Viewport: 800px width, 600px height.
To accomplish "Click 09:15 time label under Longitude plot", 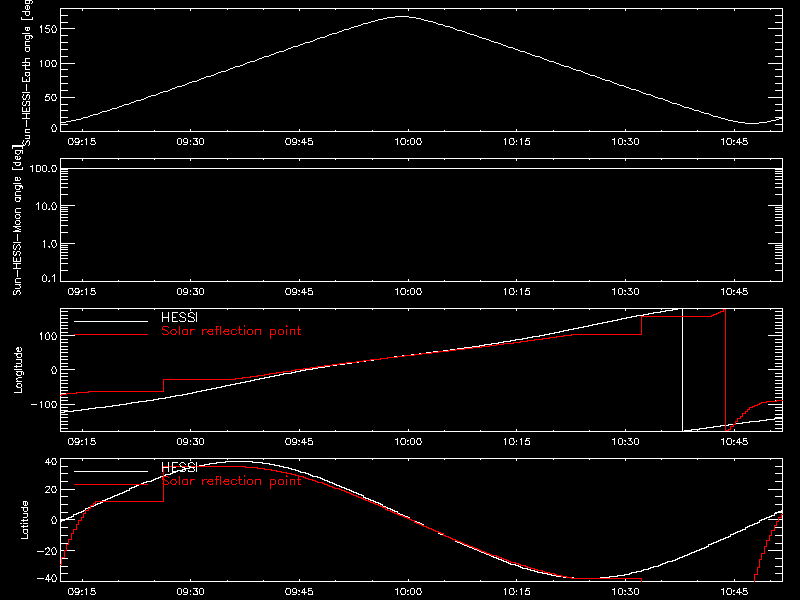I will 82,441.
